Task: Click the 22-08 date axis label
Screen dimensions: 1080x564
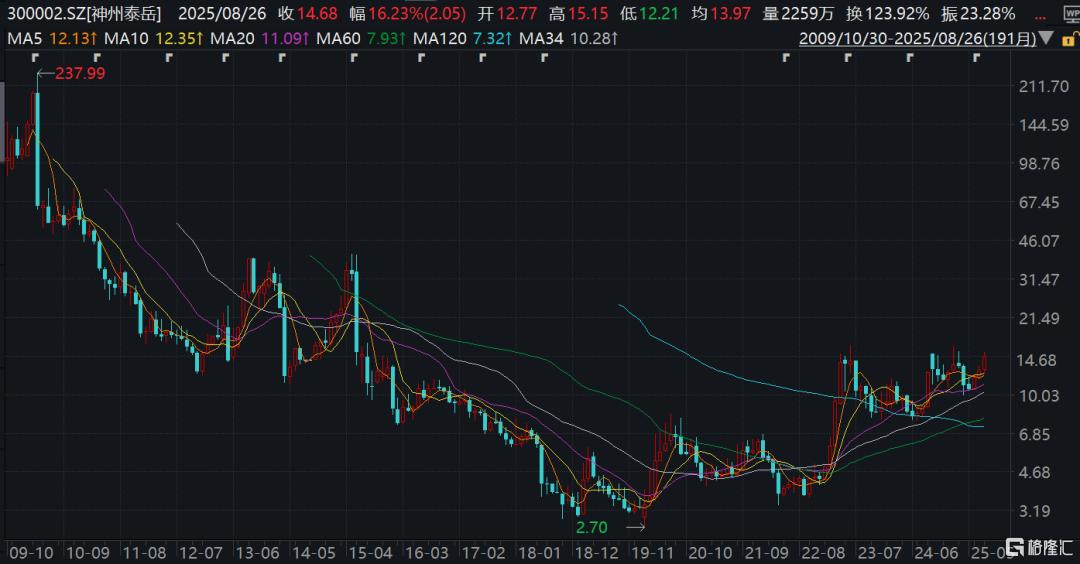Action: (x=822, y=552)
